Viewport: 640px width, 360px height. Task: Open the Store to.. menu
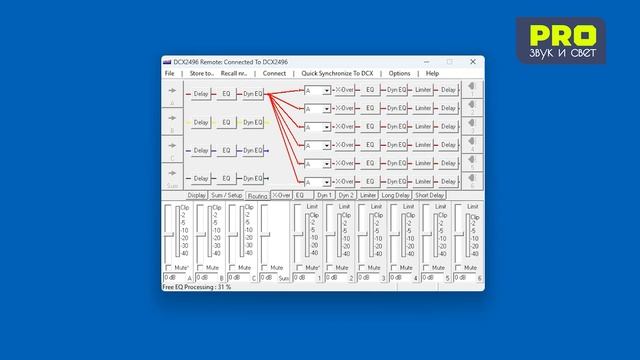(202, 73)
